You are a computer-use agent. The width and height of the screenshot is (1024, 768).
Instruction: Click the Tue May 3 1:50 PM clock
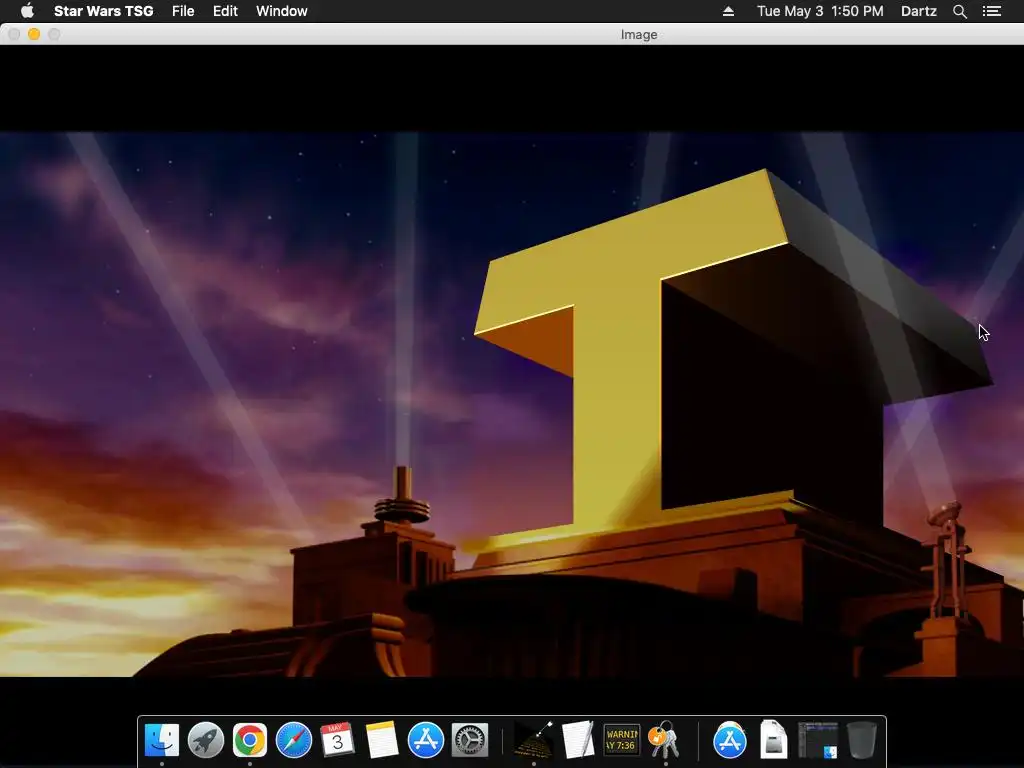(x=820, y=11)
